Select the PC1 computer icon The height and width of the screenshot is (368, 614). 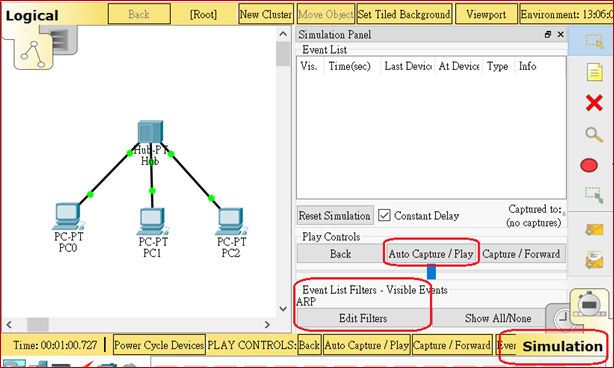coord(152,222)
